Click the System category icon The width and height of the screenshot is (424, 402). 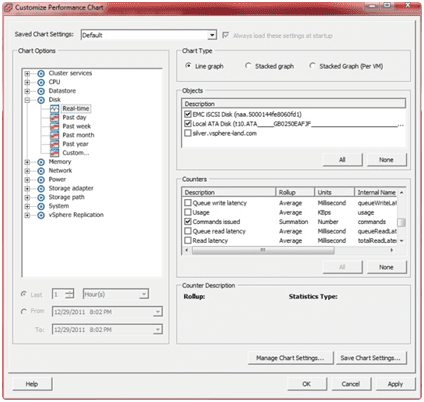[41, 206]
